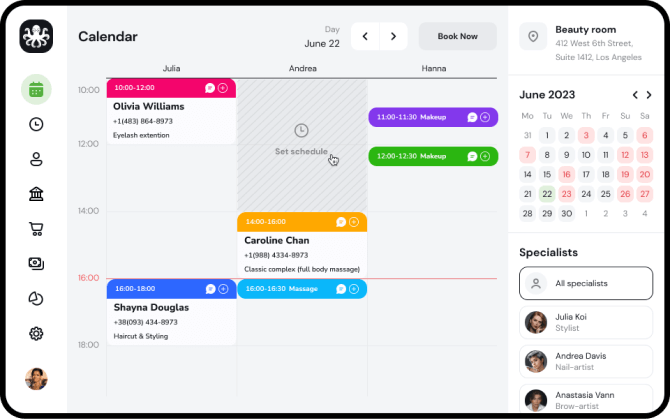Image resolution: width=670 pixels, height=419 pixels.
Task: Go to next day arrow
Action: pyautogui.click(x=394, y=36)
